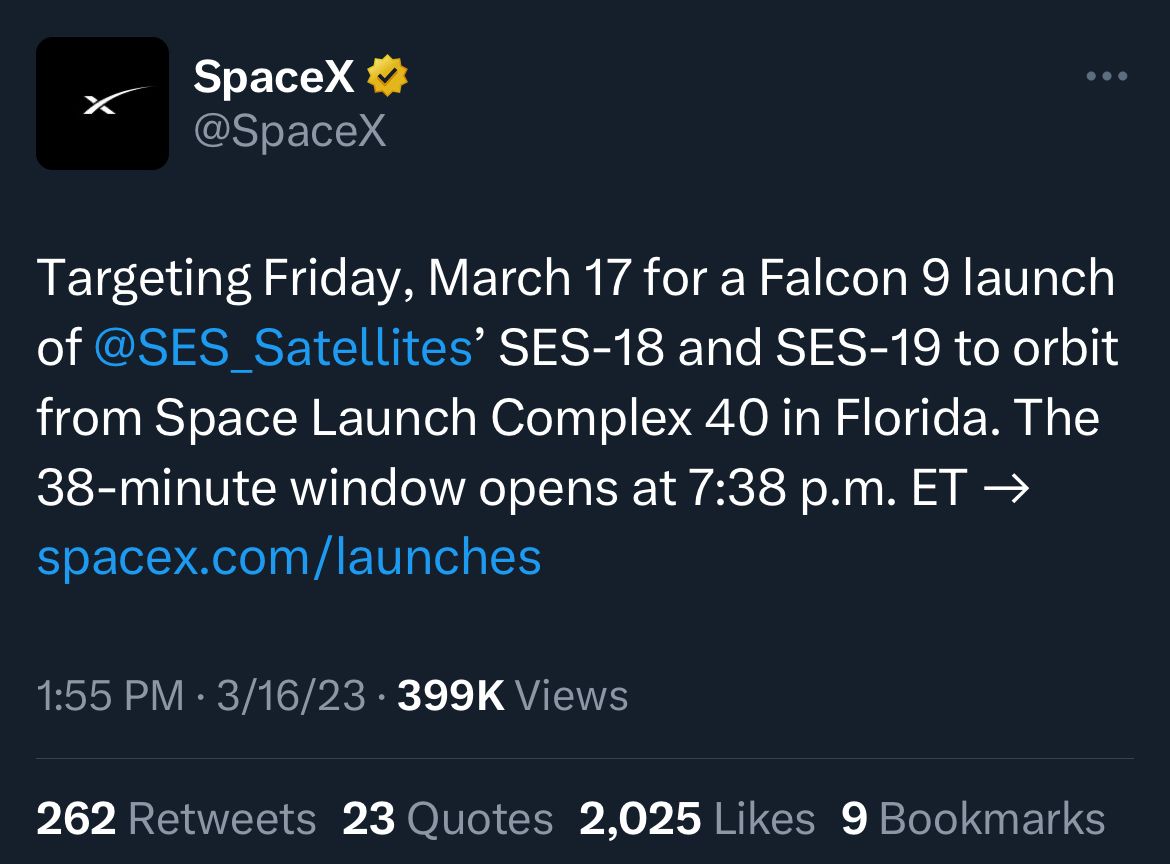The width and height of the screenshot is (1170, 864).
Task: Open the SpaceX profile avatar
Action: [102, 104]
